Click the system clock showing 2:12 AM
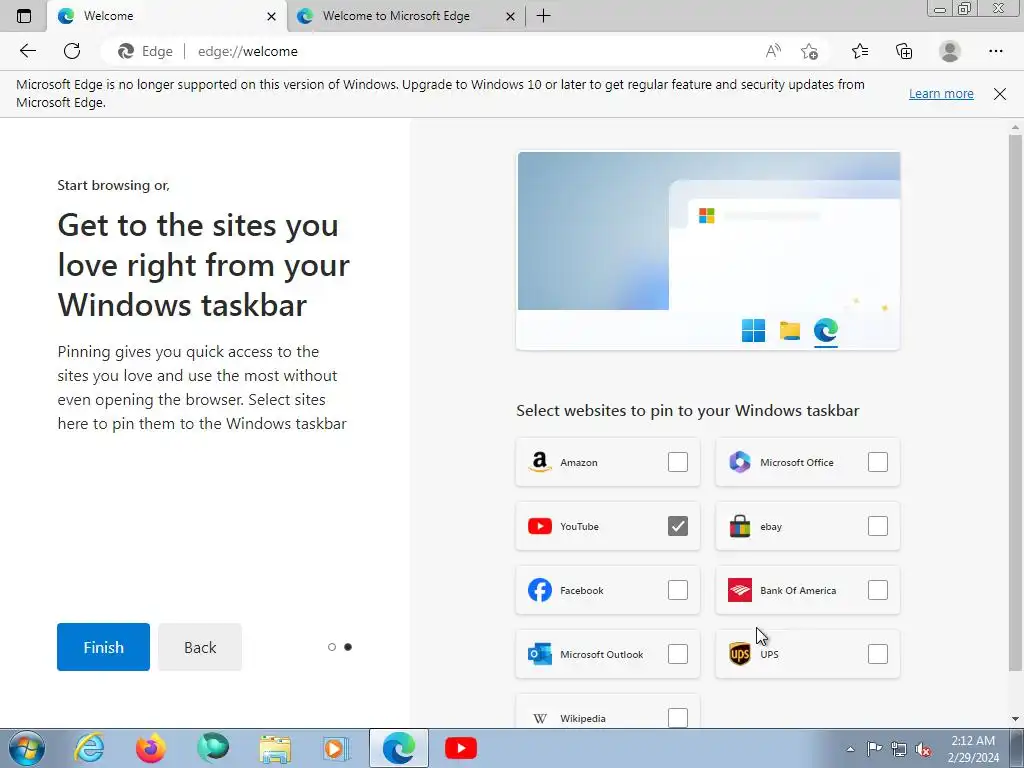Viewport: 1024px width, 768px height. (973, 749)
